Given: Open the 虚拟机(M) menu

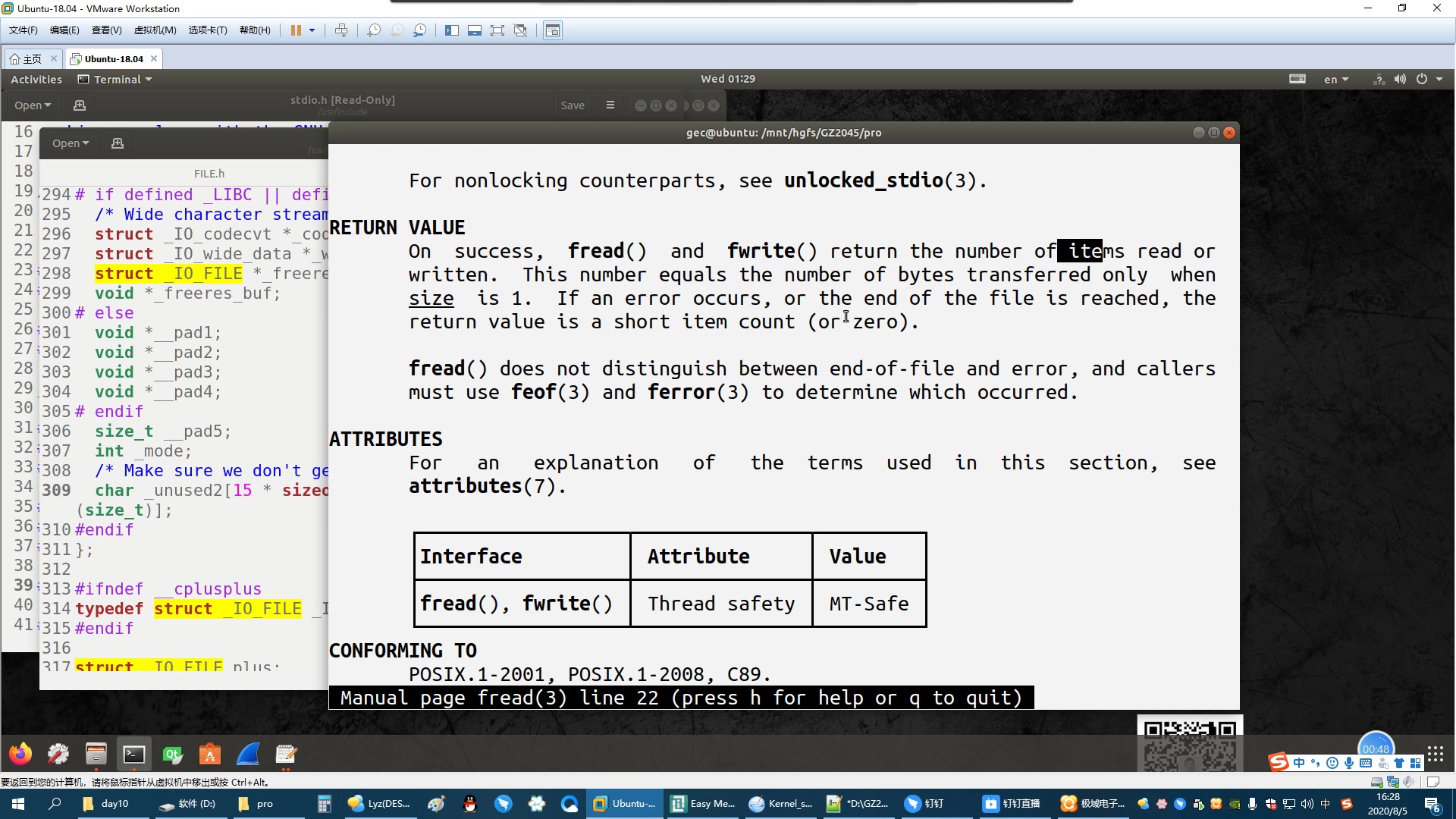Looking at the screenshot, I should point(155,30).
